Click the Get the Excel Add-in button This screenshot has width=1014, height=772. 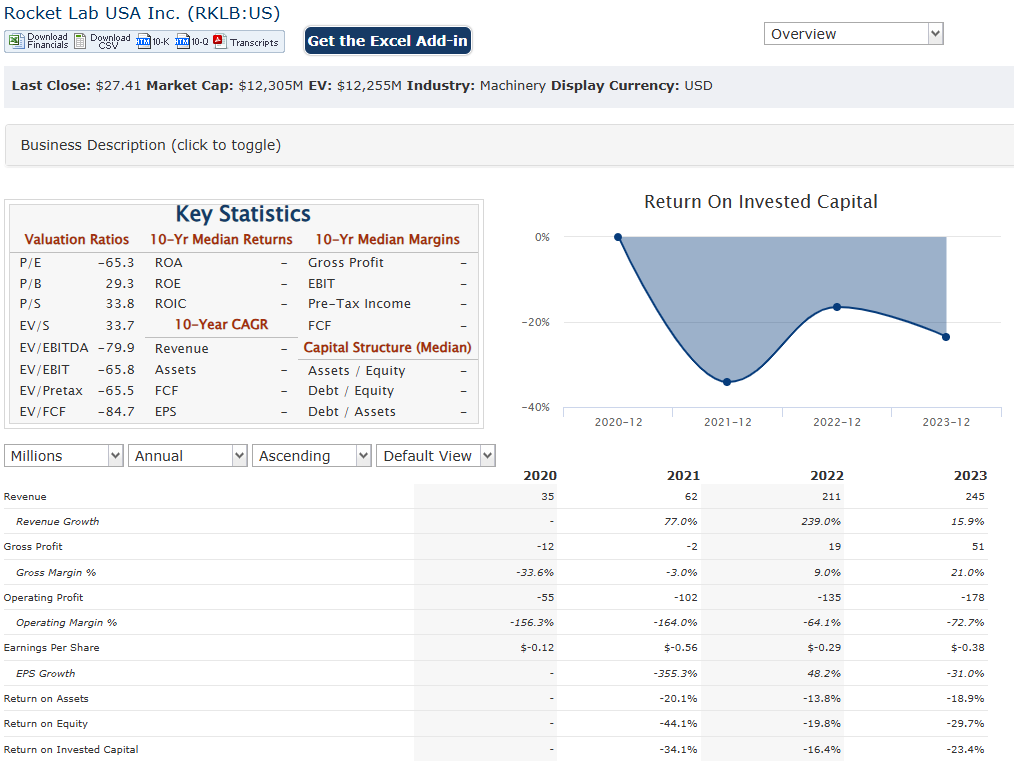[387, 41]
